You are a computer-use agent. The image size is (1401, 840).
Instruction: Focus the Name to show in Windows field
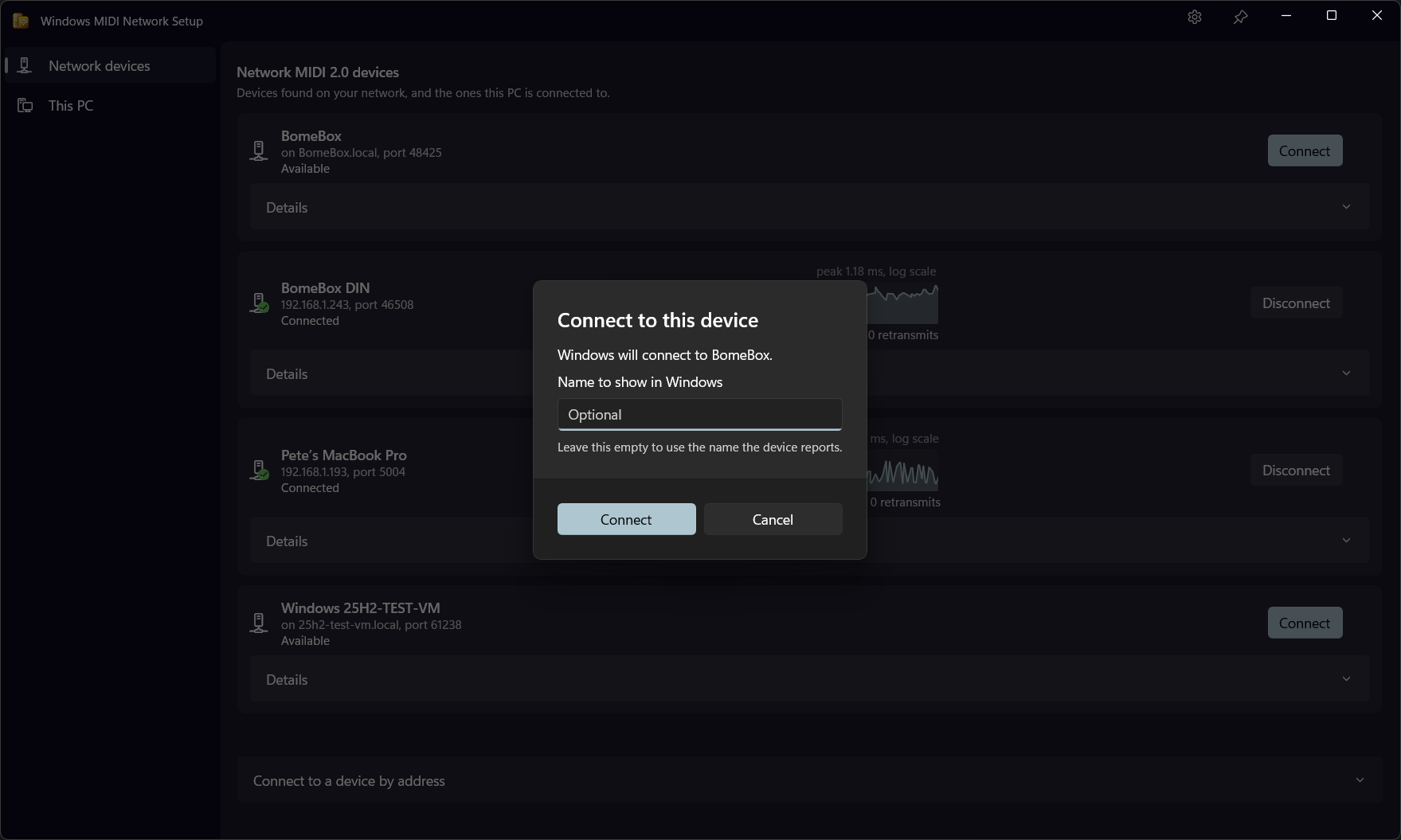tap(699, 414)
